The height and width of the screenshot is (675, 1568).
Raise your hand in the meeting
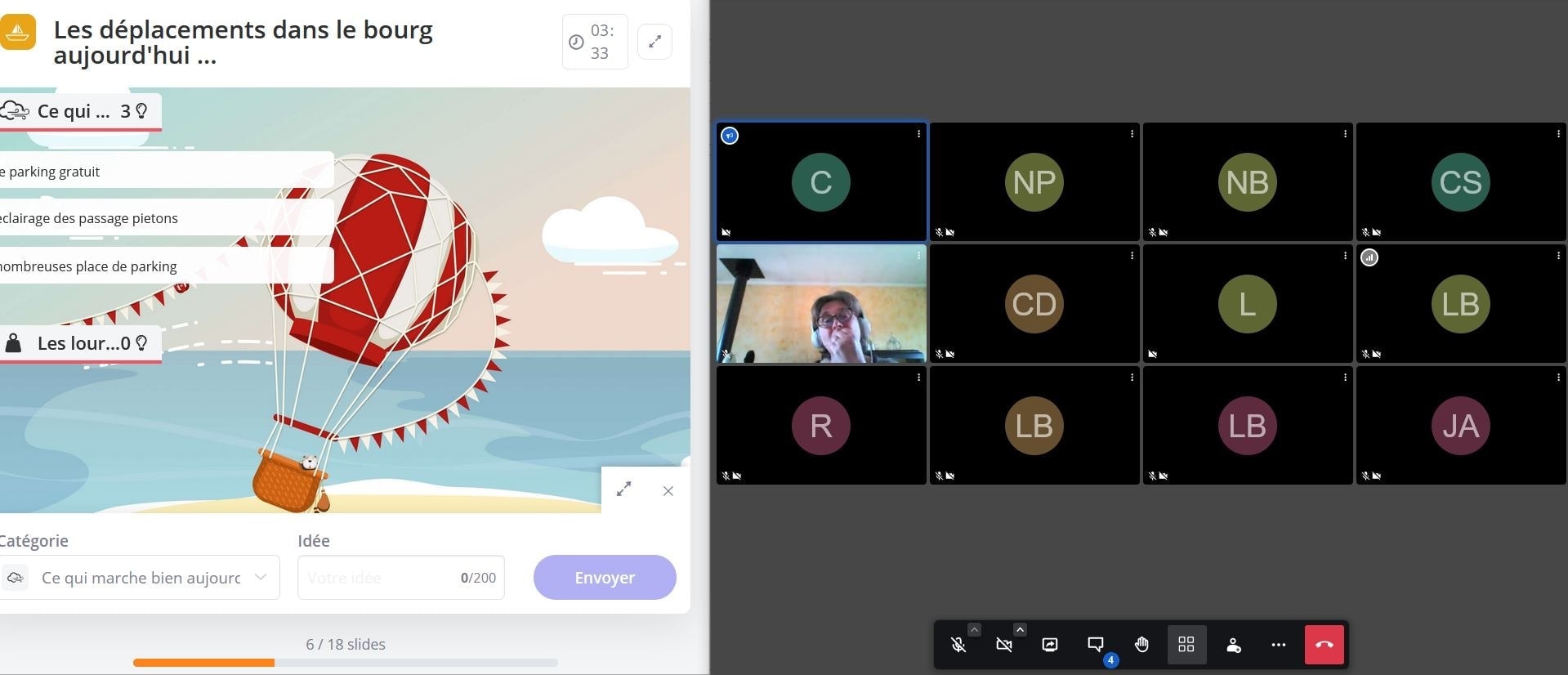[1141, 645]
